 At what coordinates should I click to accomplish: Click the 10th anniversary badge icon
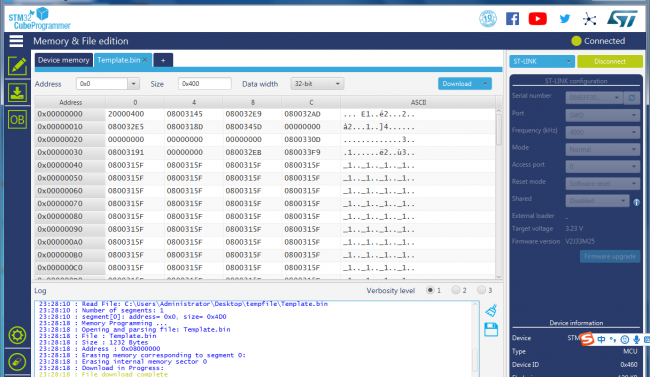pos(488,19)
